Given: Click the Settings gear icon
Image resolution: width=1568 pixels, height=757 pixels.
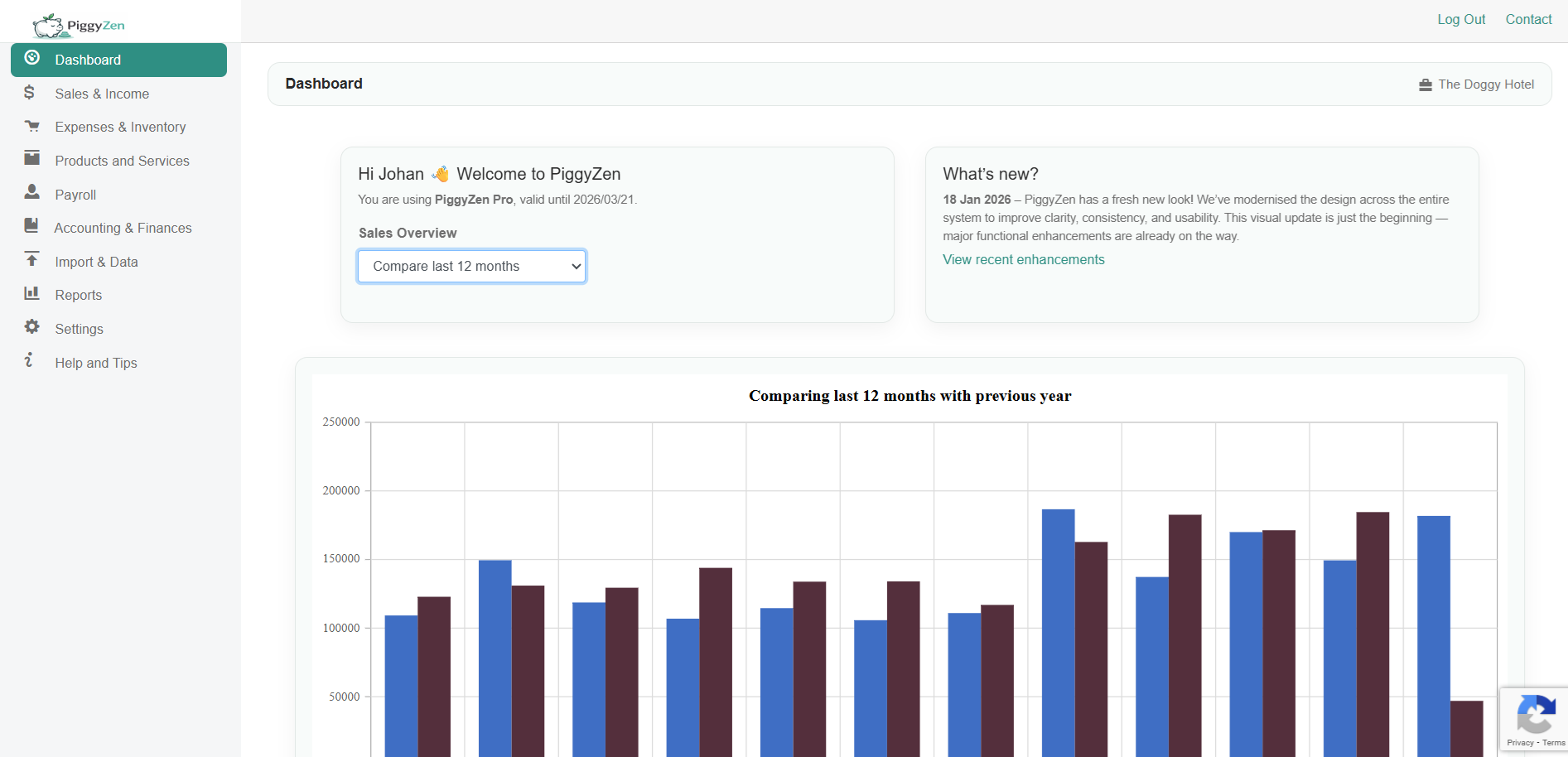Looking at the screenshot, I should click(x=32, y=327).
